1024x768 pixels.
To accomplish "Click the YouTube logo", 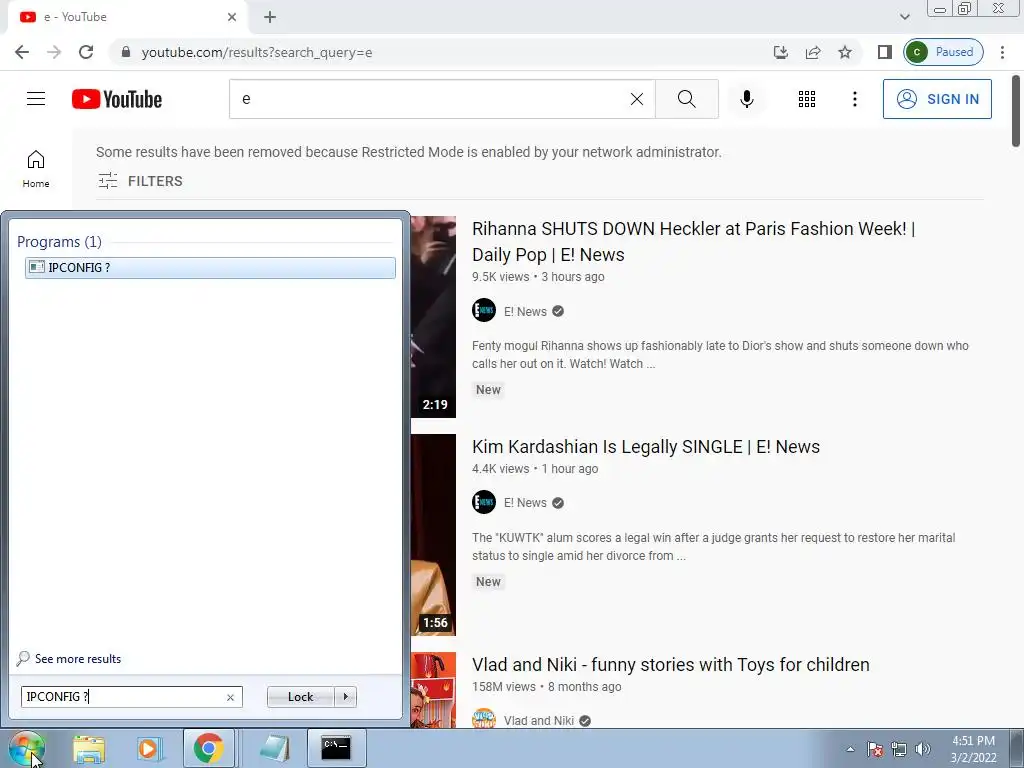I will click(117, 99).
